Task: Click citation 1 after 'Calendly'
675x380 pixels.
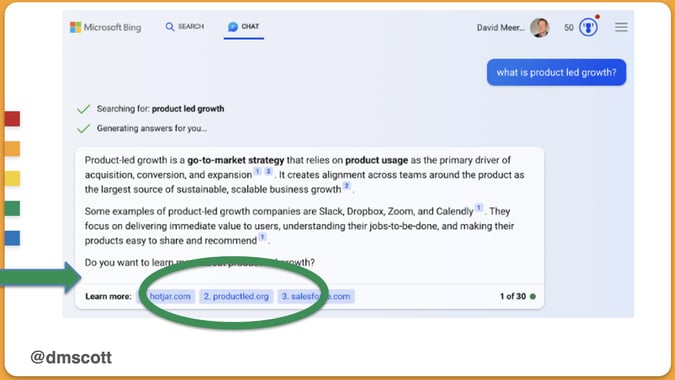Action: (x=479, y=208)
